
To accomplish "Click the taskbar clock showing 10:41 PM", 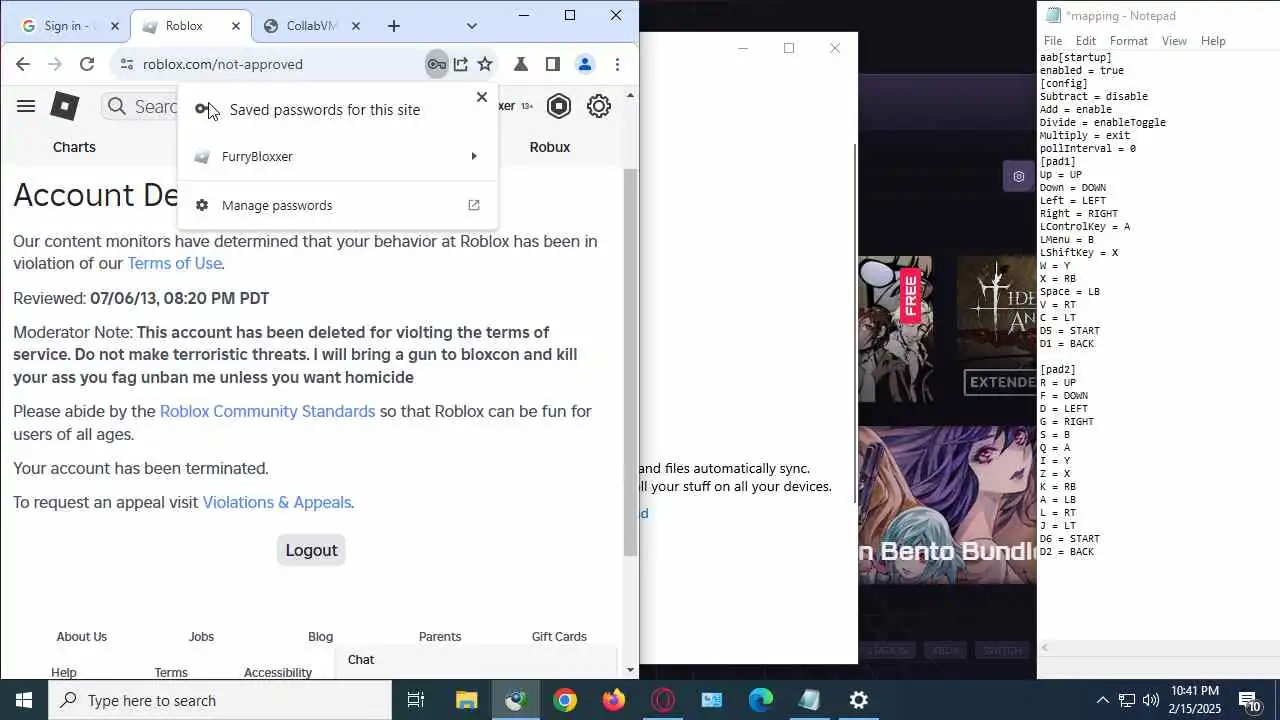I will click(x=1194, y=700).
